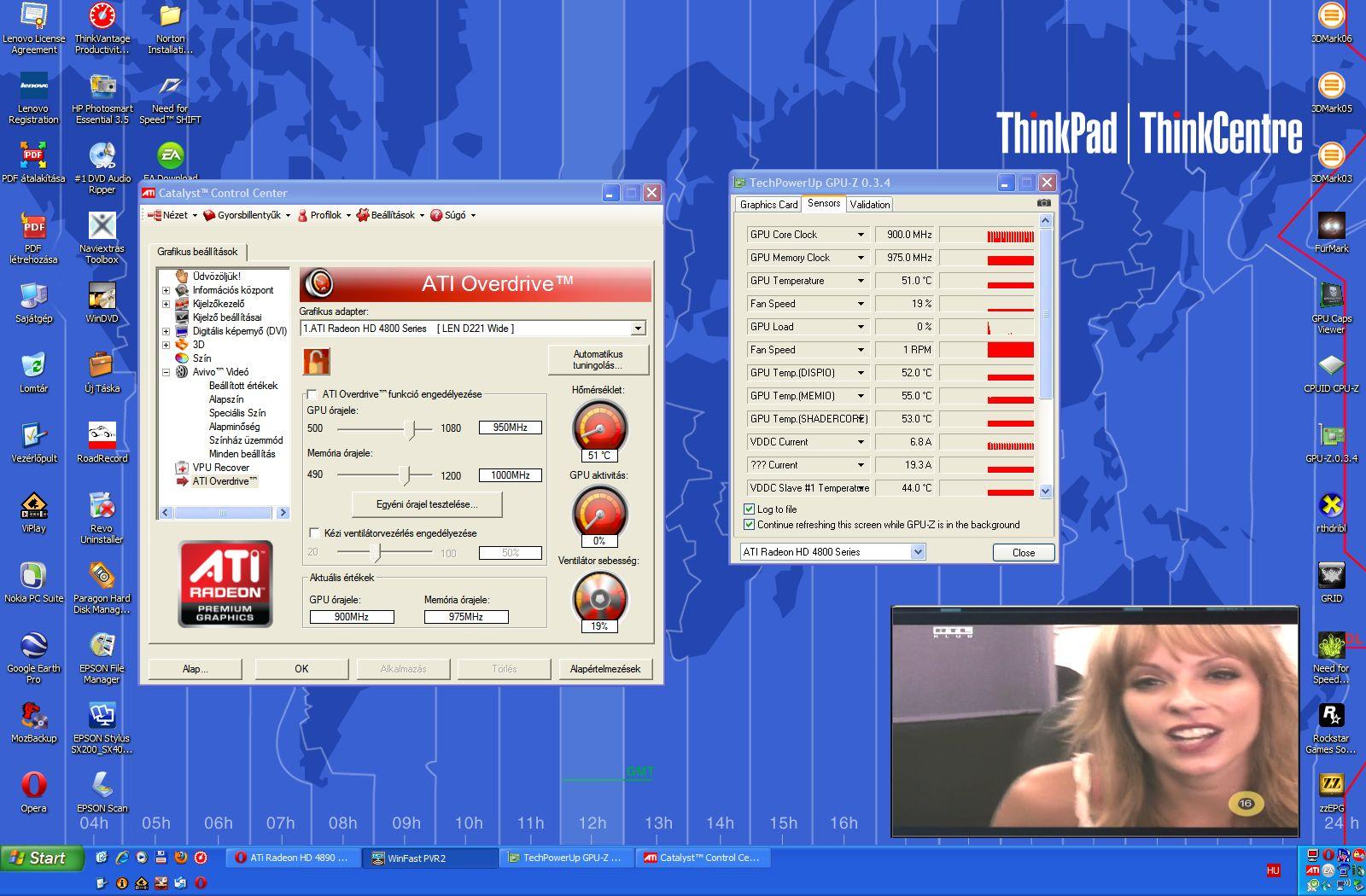This screenshot has height=896, width=1366.
Task: Open the Beállítások menu
Action: tap(390, 215)
